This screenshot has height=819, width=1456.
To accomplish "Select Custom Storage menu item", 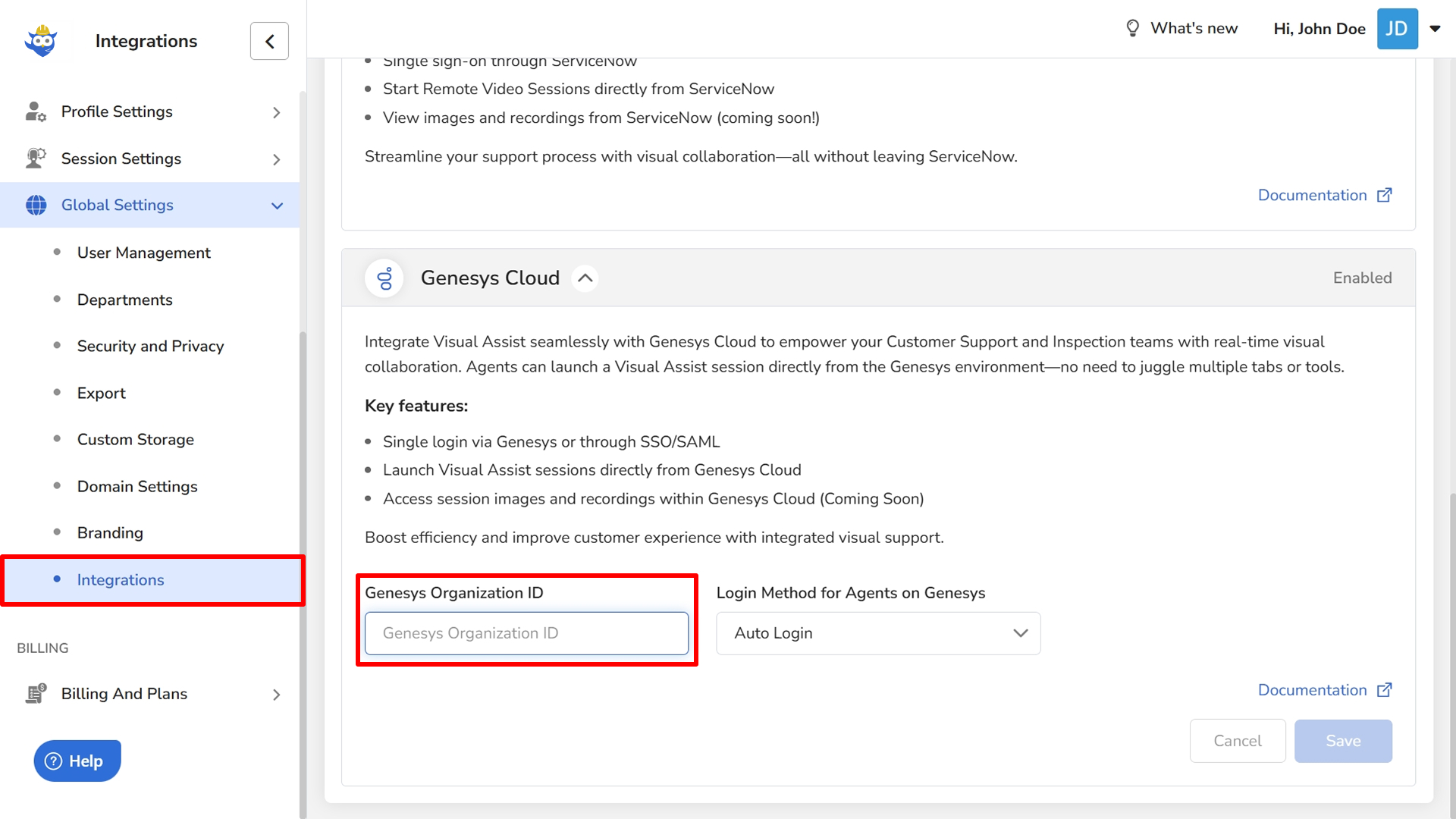I will (x=135, y=440).
